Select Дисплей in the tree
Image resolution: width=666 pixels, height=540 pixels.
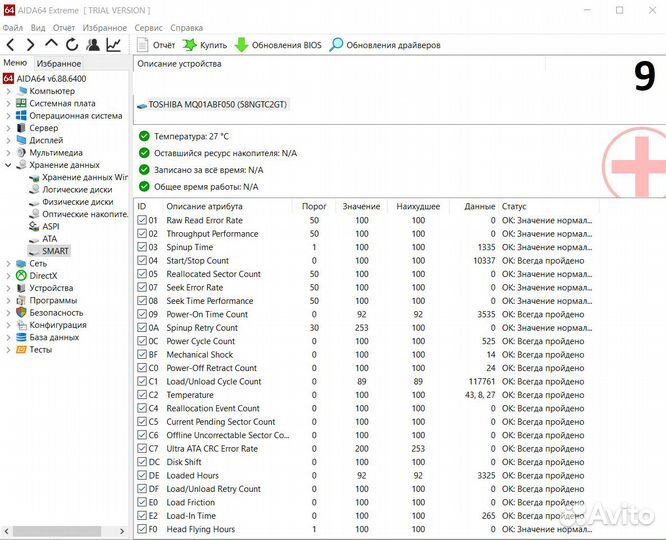coord(46,140)
